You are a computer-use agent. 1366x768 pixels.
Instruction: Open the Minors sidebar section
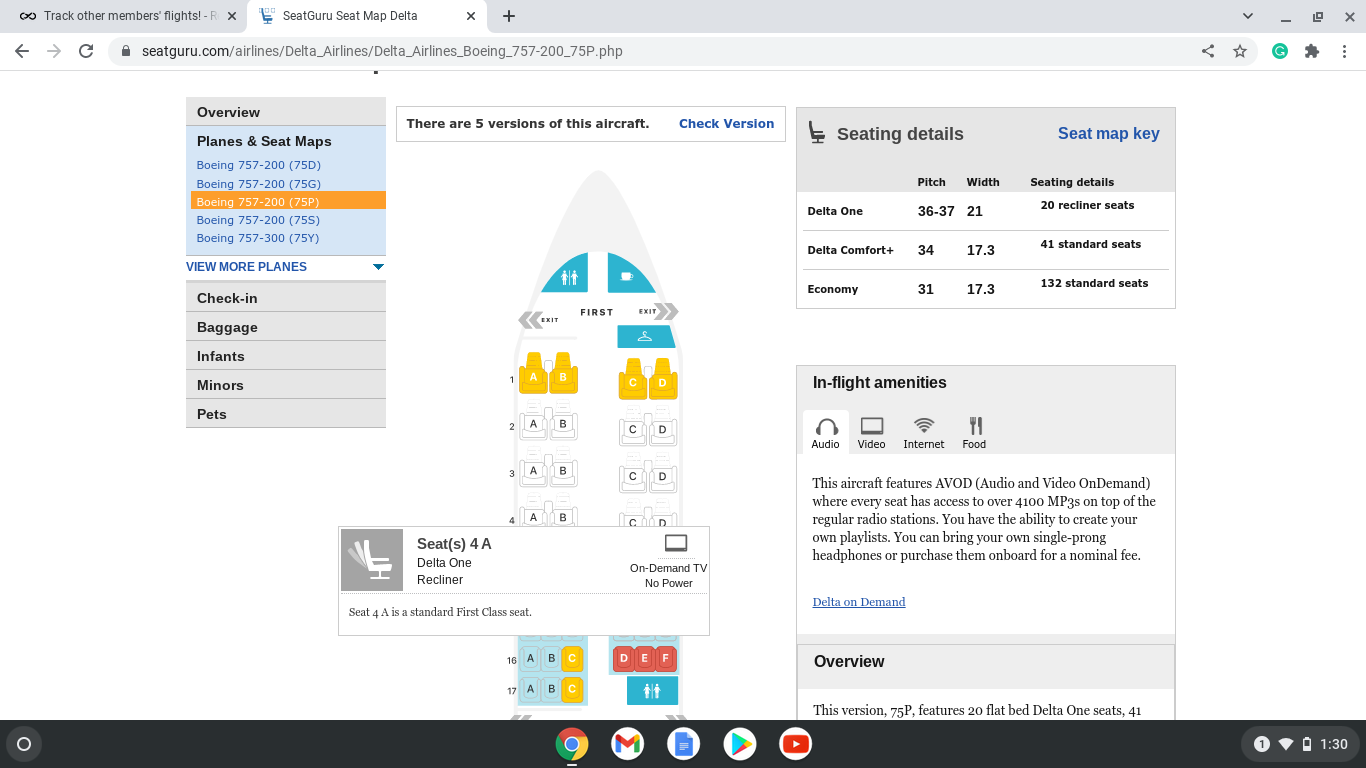(x=286, y=385)
